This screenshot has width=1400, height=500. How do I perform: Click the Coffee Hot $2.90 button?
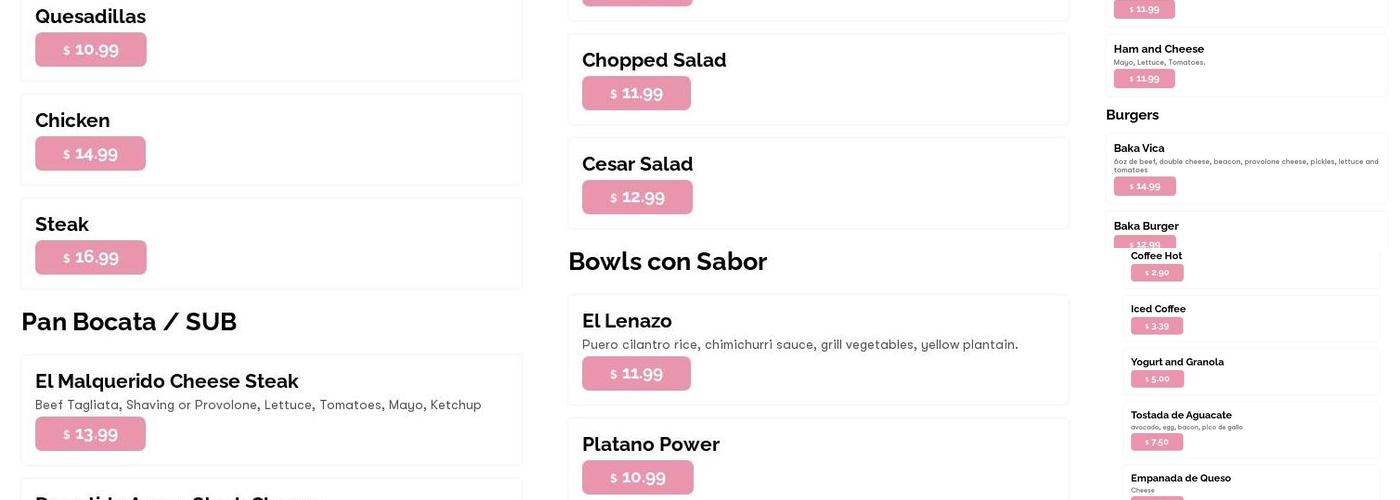(x=1156, y=273)
